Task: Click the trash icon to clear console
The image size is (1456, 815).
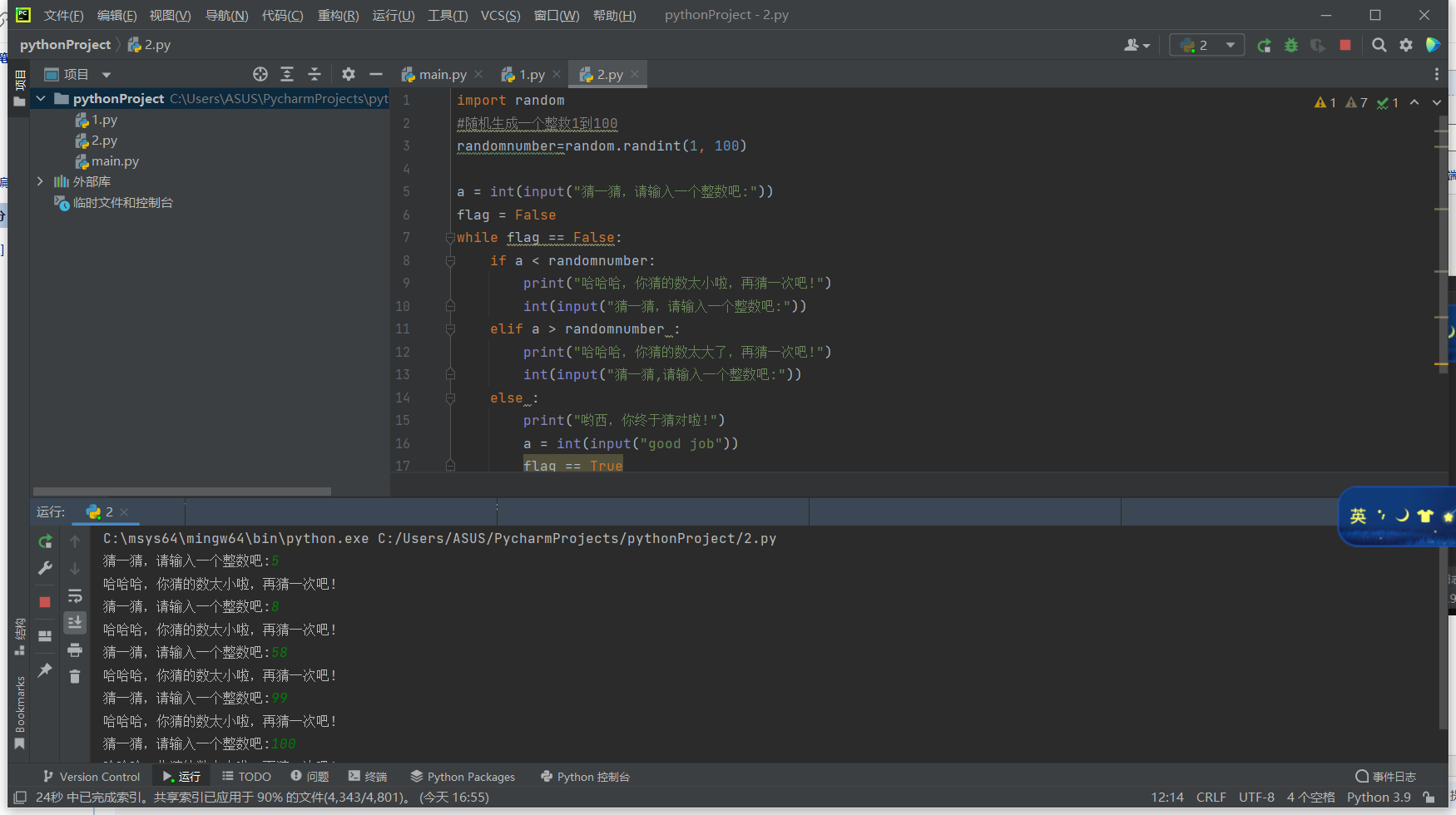Action: point(75,677)
